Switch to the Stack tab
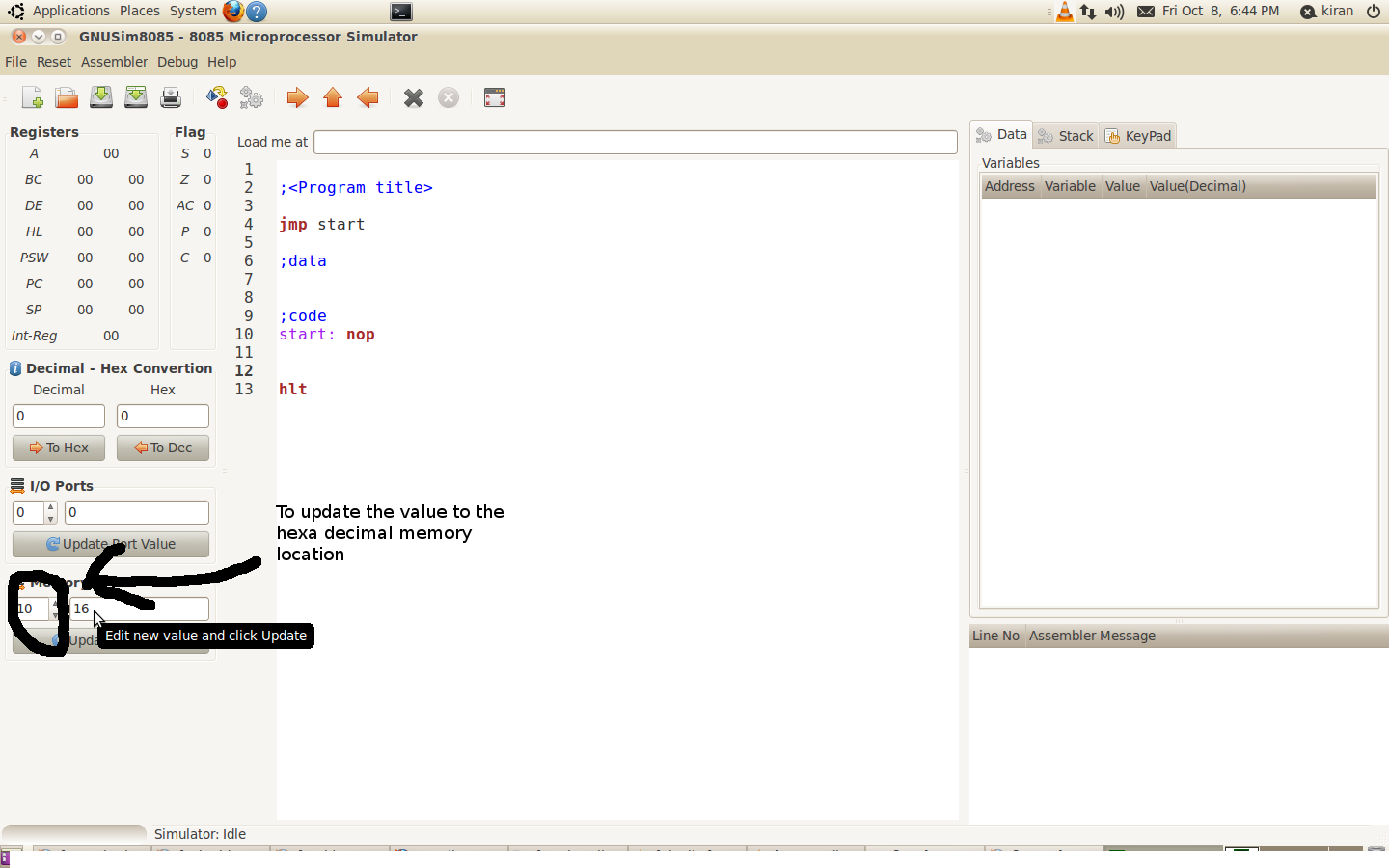Screen dimensions: 1389x868 (1066, 136)
